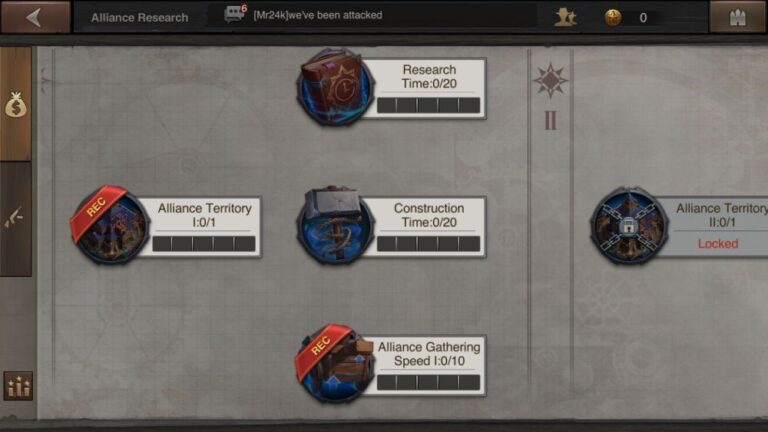The image size is (768, 432).
Task: Read the 'we've been attacked' message
Action: point(317,15)
